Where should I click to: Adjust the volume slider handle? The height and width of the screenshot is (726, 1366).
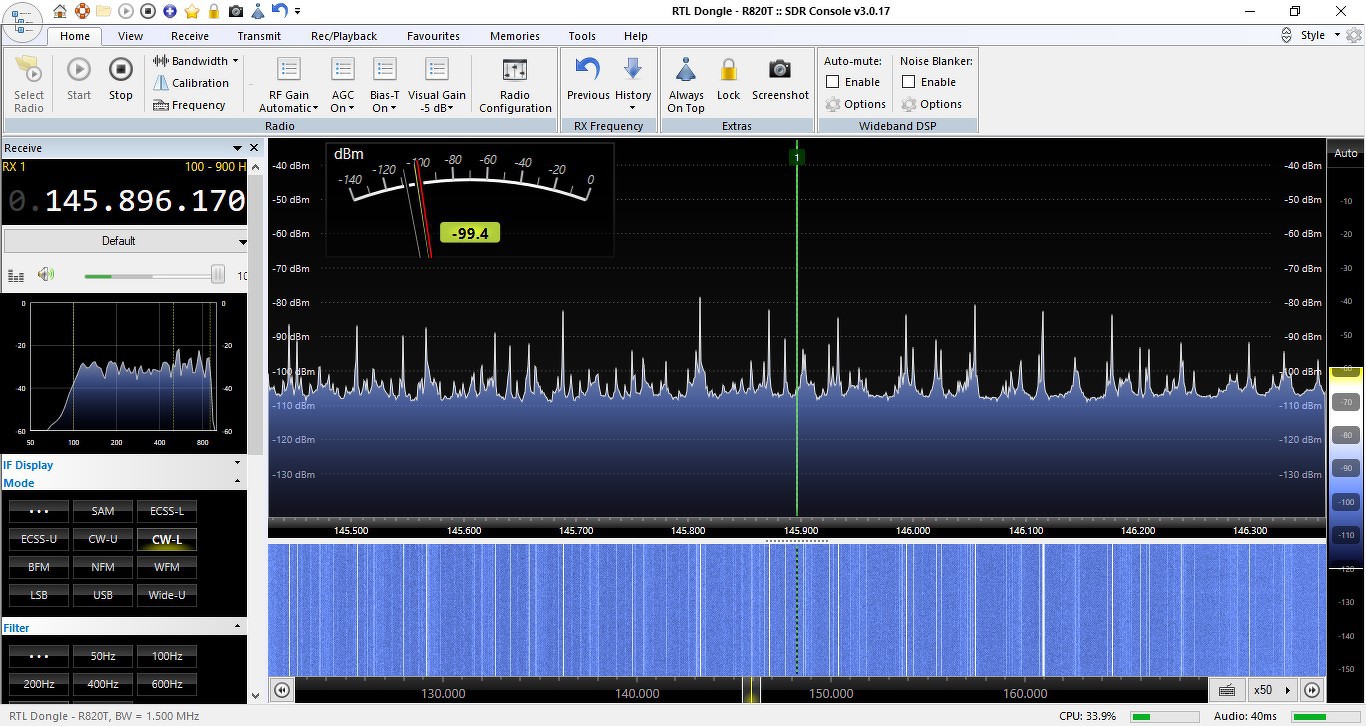coord(217,275)
